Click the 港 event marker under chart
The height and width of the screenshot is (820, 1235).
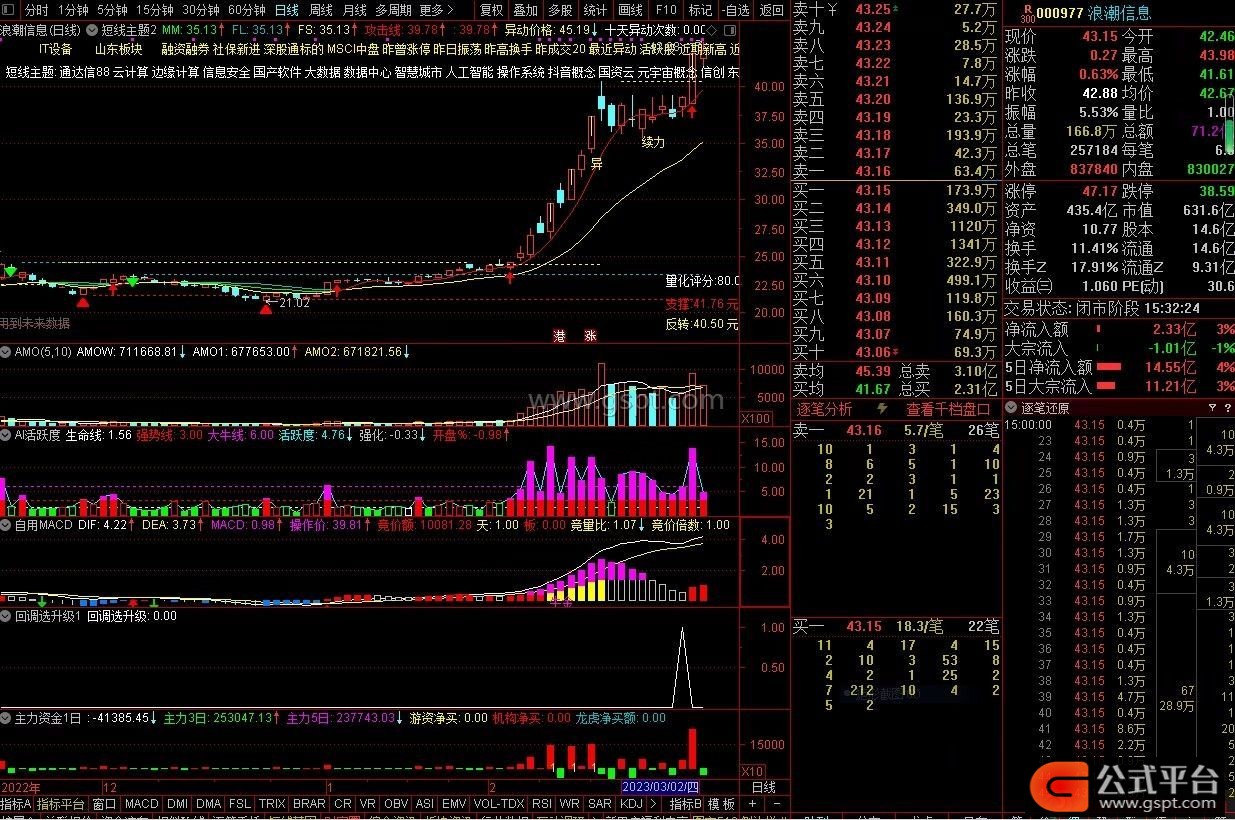point(559,336)
